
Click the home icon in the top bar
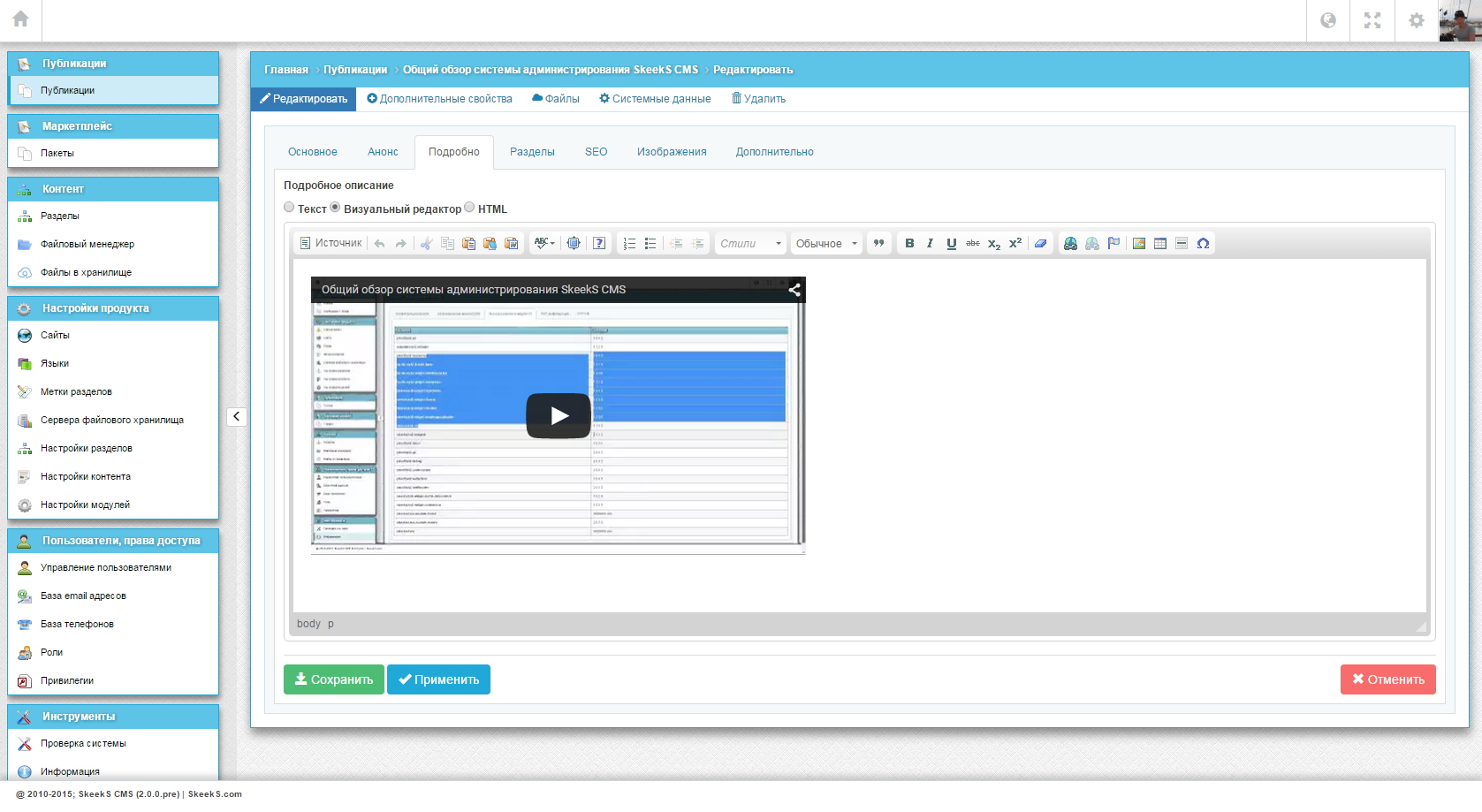pyautogui.click(x=20, y=19)
